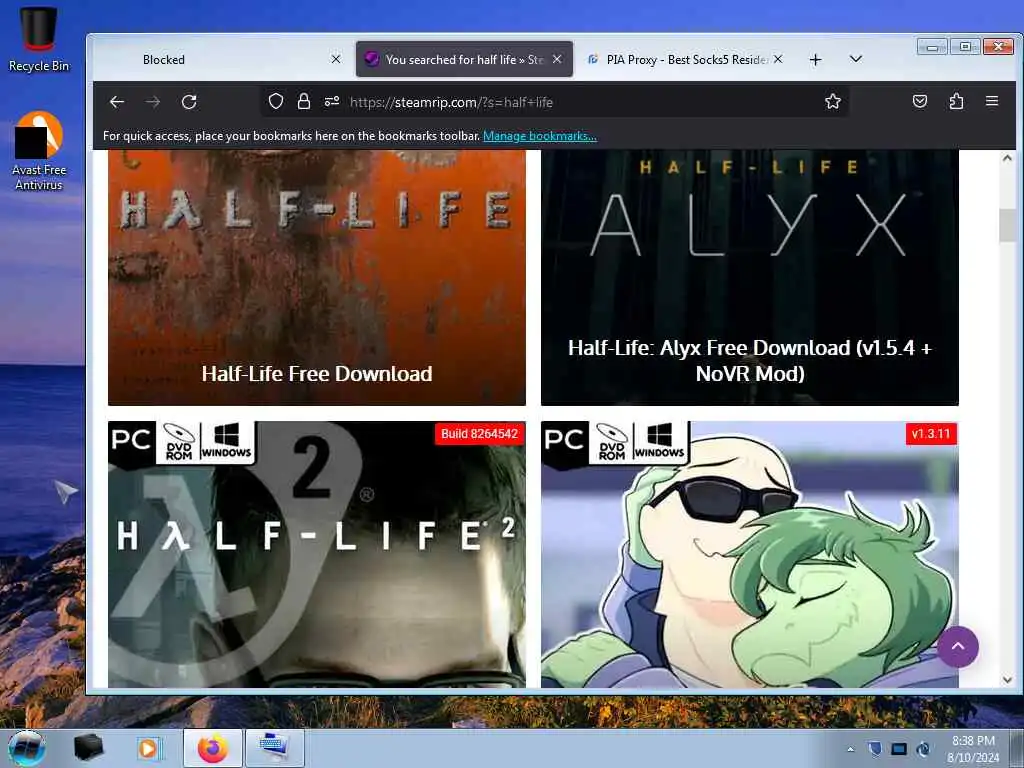This screenshot has width=1024, height=768.
Task: Click the DVD ROM icon on v1.3.11 card
Action: 612,442
